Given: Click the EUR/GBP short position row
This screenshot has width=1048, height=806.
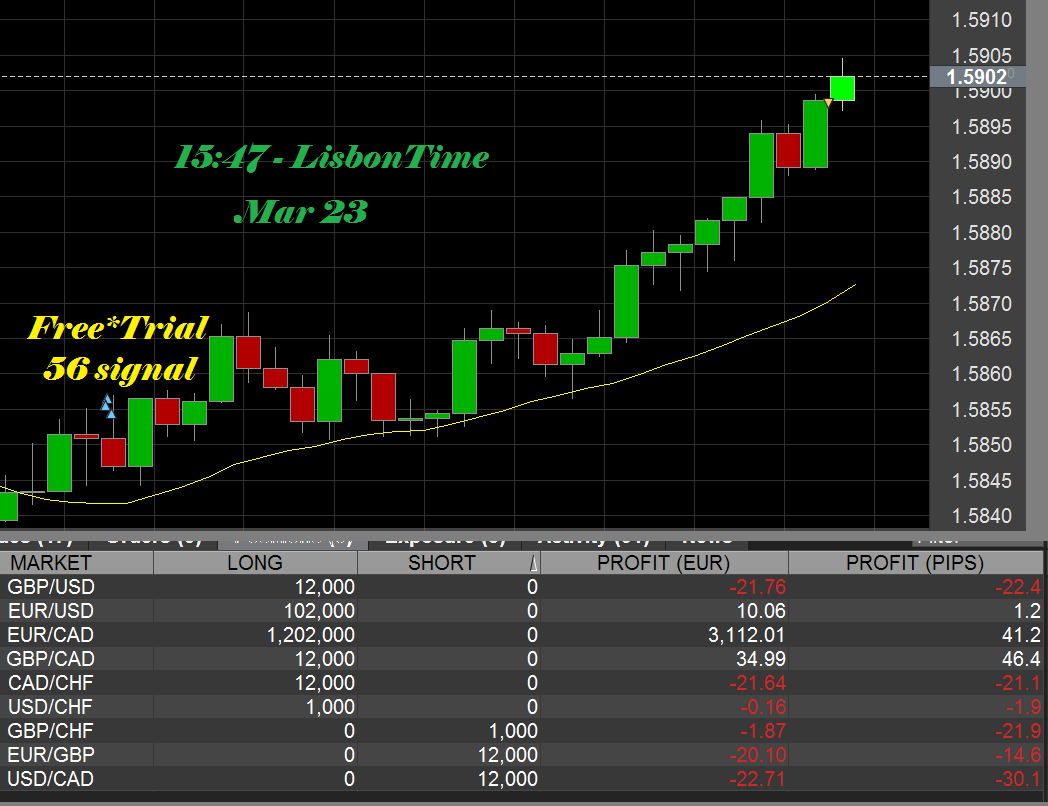Looking at the screenshot, I should click(x=300, y=755).
